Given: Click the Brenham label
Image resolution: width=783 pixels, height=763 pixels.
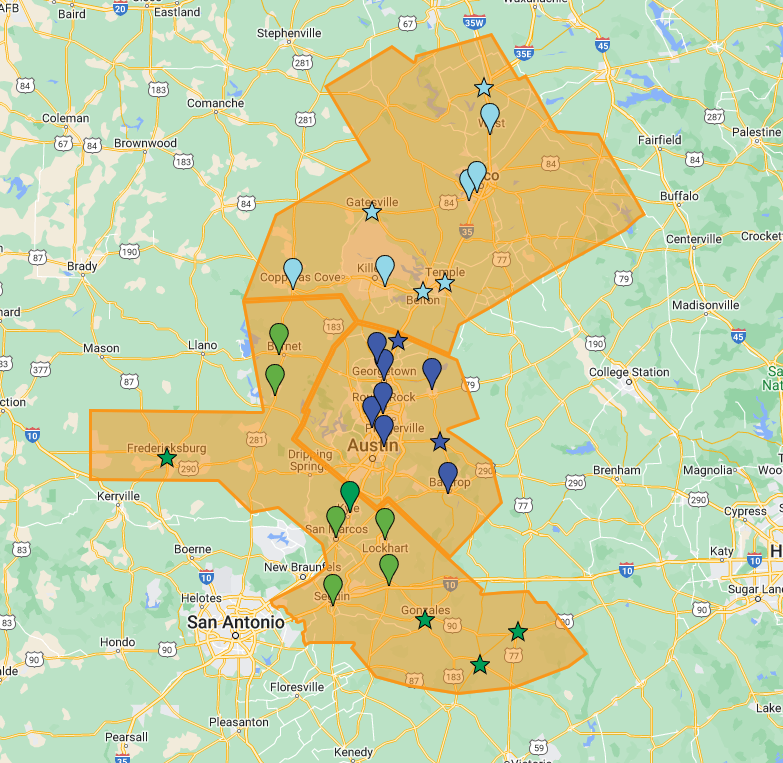Looking at the screenshot, I should pos(617,470).
